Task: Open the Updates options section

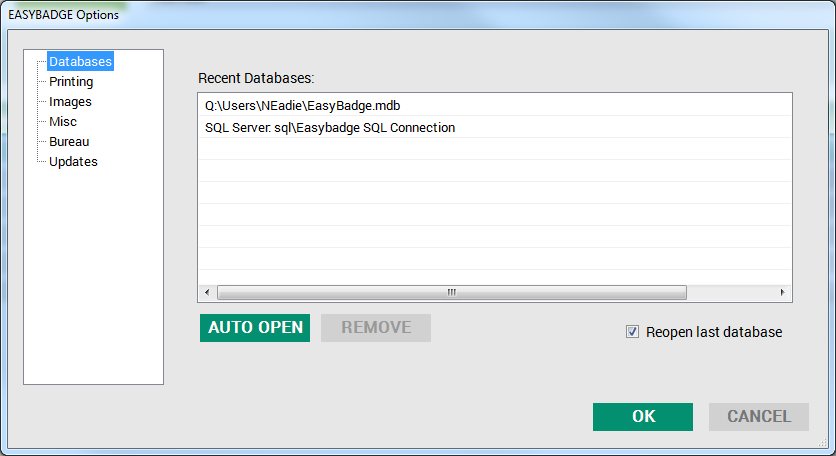Action: [73, 162]
